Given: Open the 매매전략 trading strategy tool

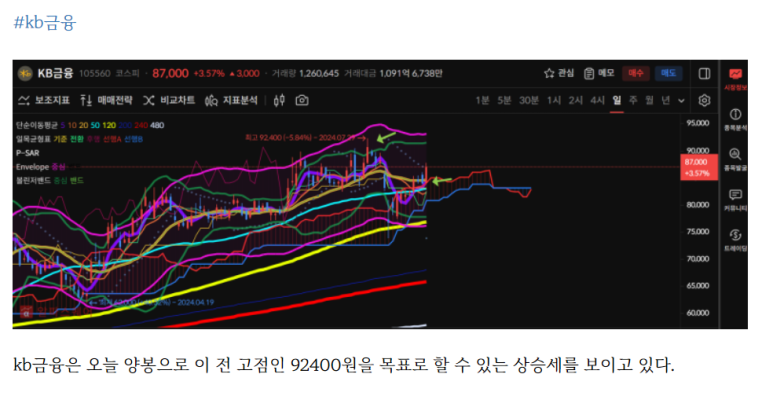Looking at the screenshot, I should point(106,101).
